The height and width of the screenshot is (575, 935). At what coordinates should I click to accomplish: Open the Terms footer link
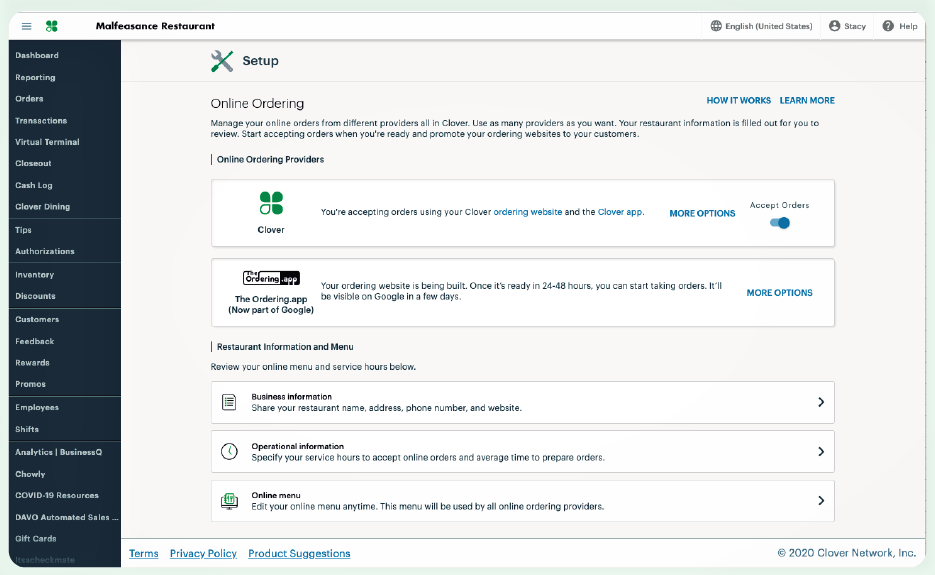(144, 554)
